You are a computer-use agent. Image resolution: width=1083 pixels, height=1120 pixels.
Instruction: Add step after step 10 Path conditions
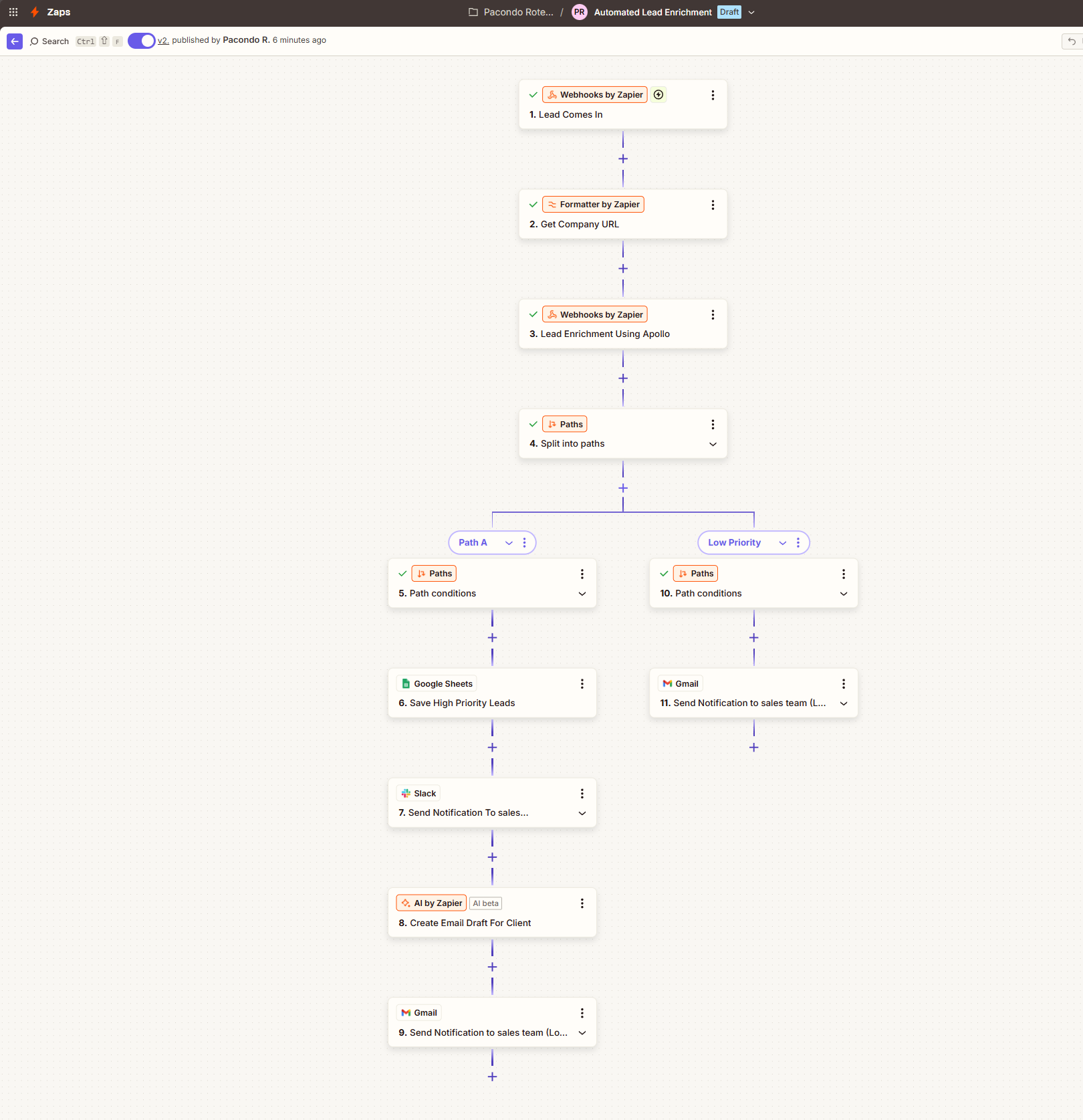[x=754, y=638]
